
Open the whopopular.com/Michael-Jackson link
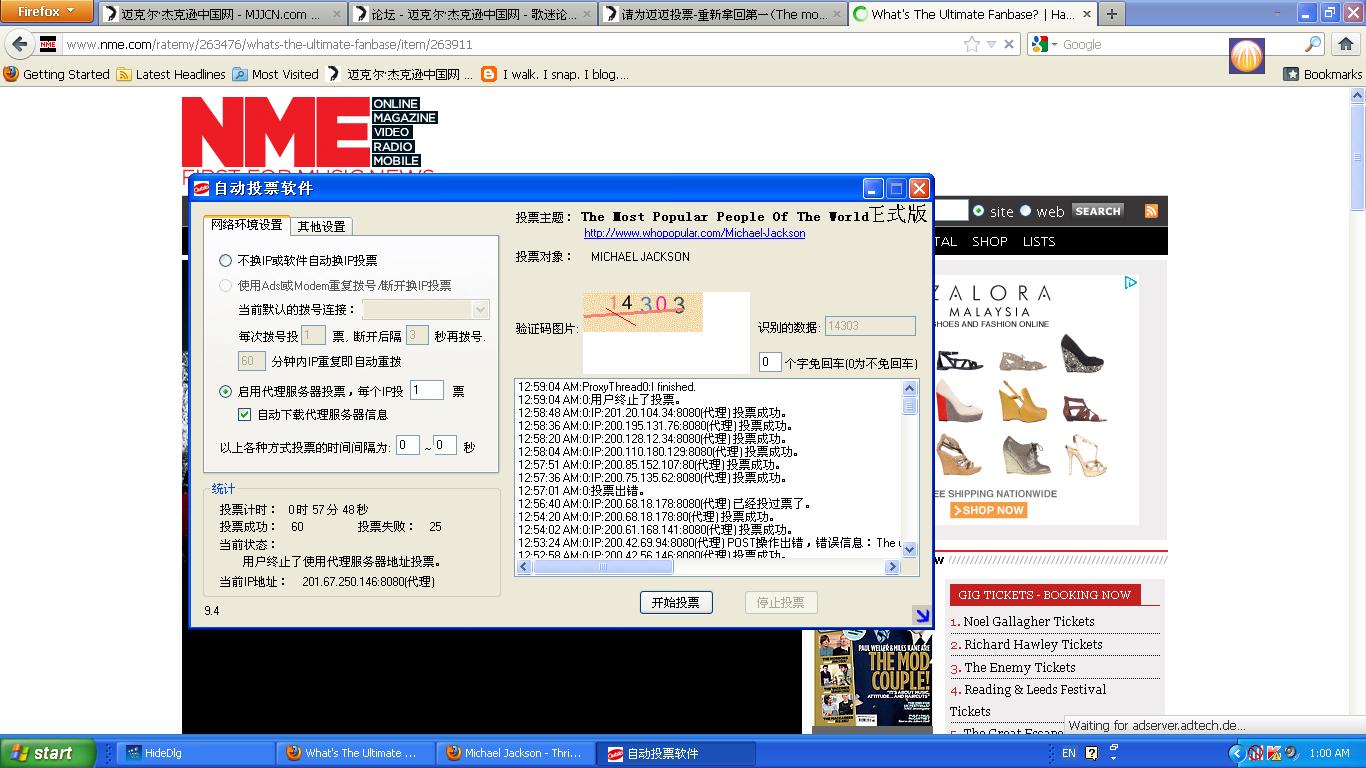695,233
